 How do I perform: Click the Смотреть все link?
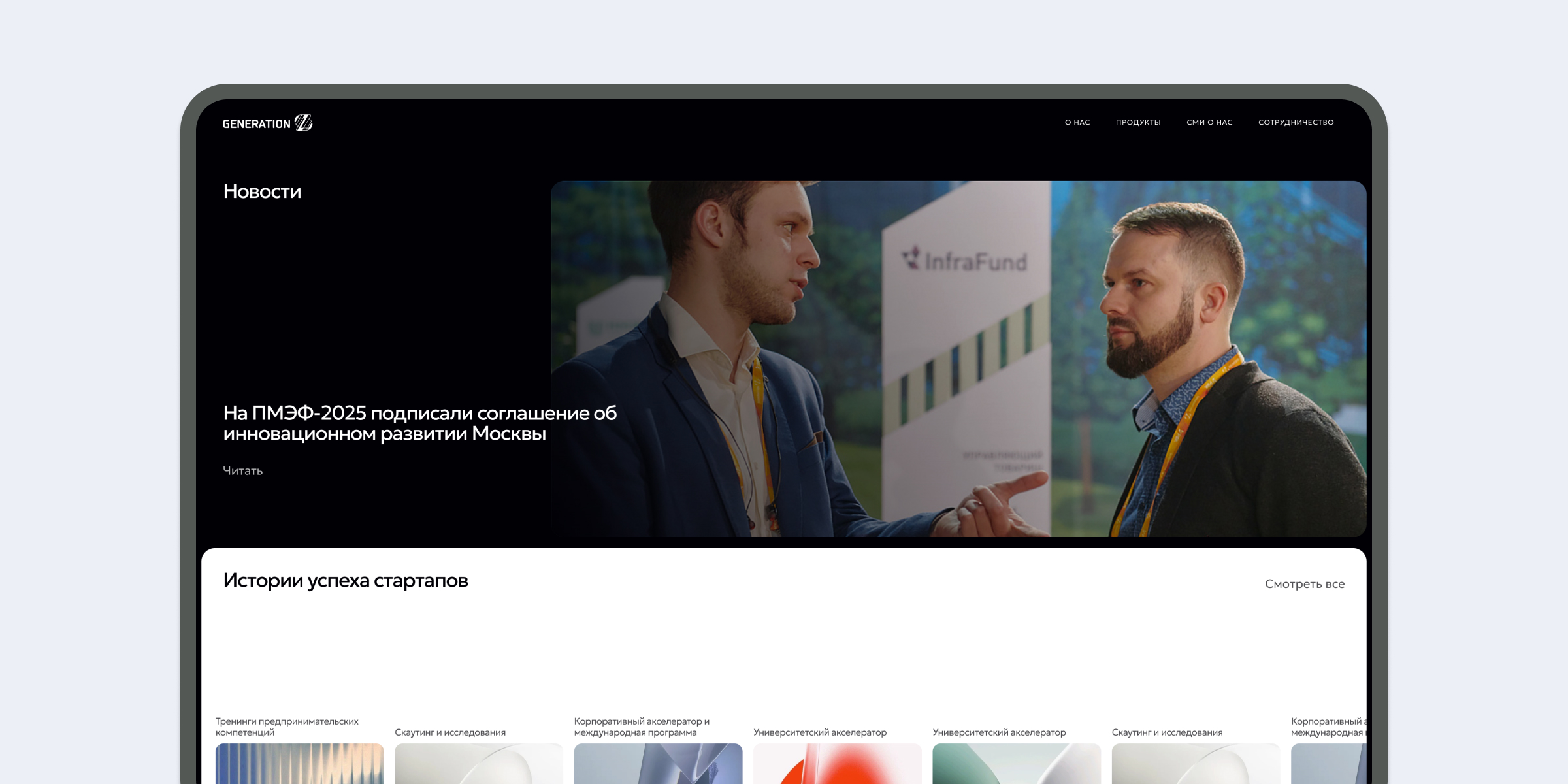point(1304,584)
